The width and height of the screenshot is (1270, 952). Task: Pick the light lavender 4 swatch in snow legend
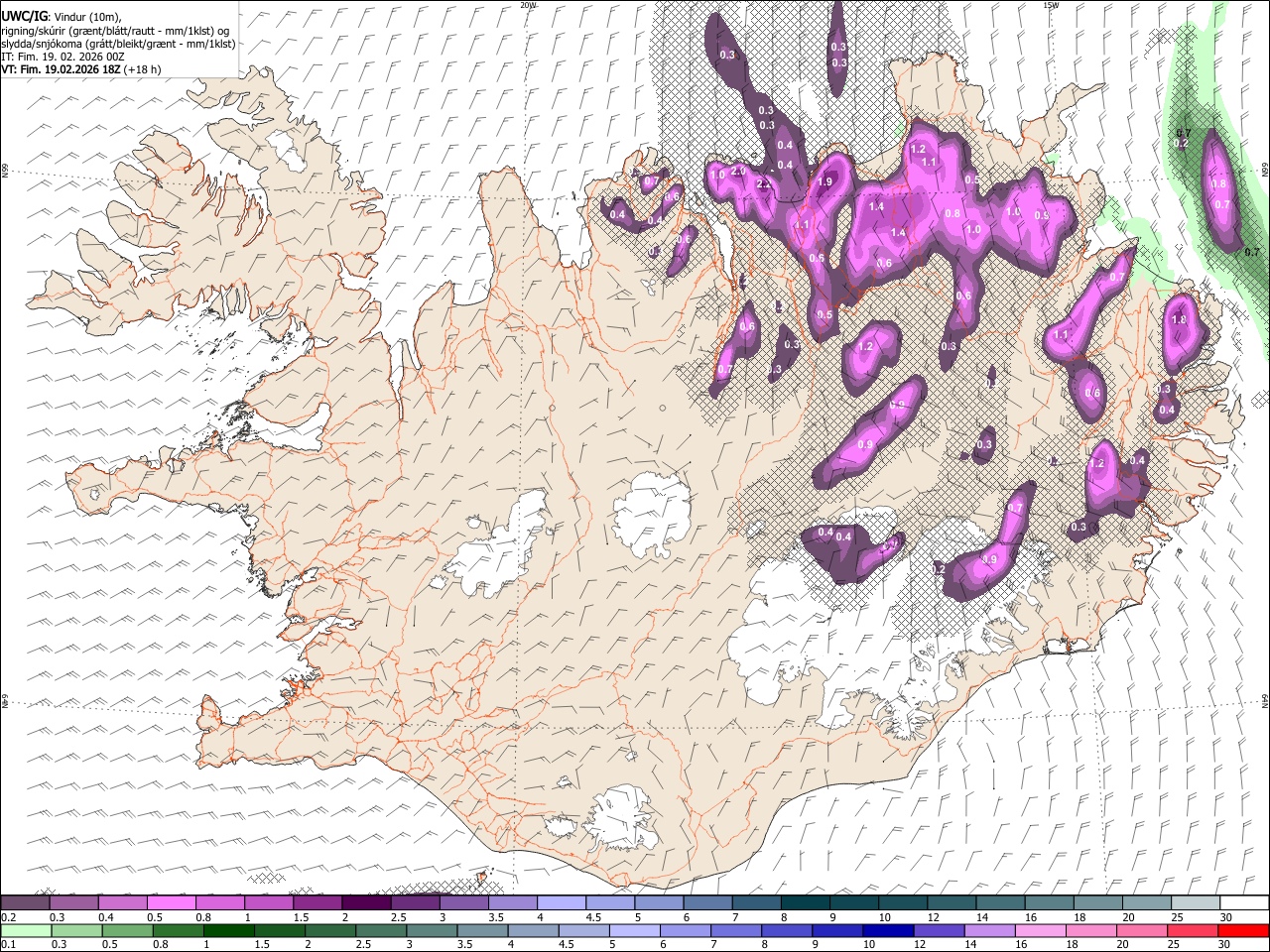click(561, 903)
